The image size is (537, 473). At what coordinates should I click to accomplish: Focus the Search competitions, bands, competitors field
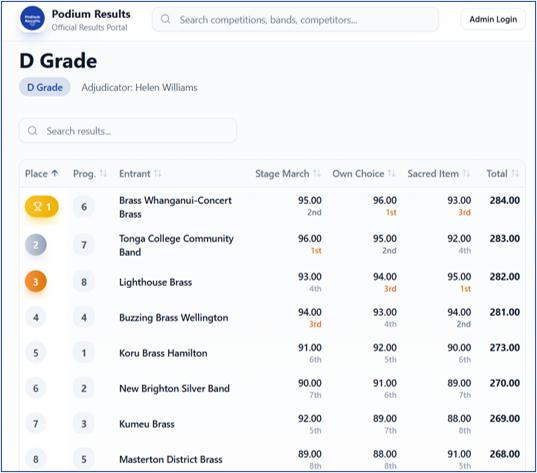[295, 20]
